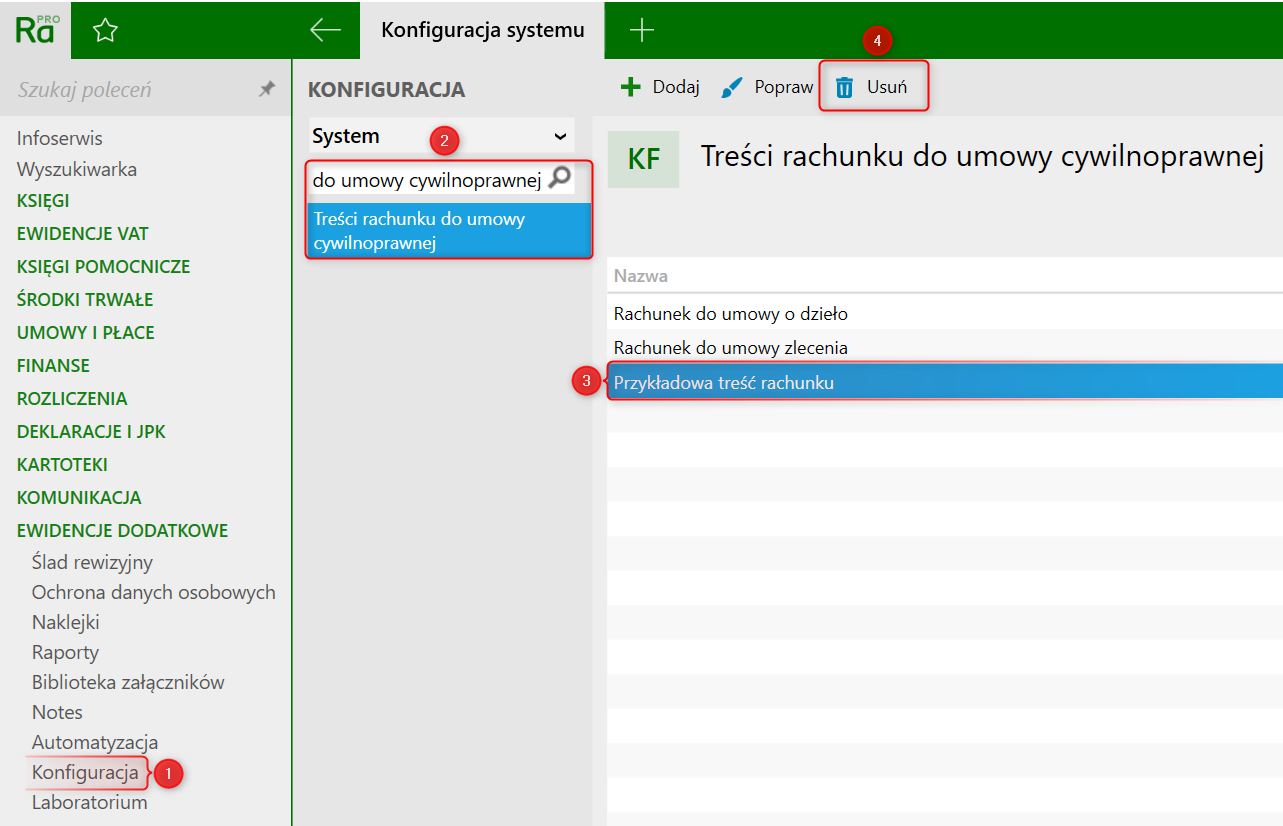Open Wyszukiwarka in the sidebar
Viewport: 1283px width, 826px height.
tap(77, 169)
